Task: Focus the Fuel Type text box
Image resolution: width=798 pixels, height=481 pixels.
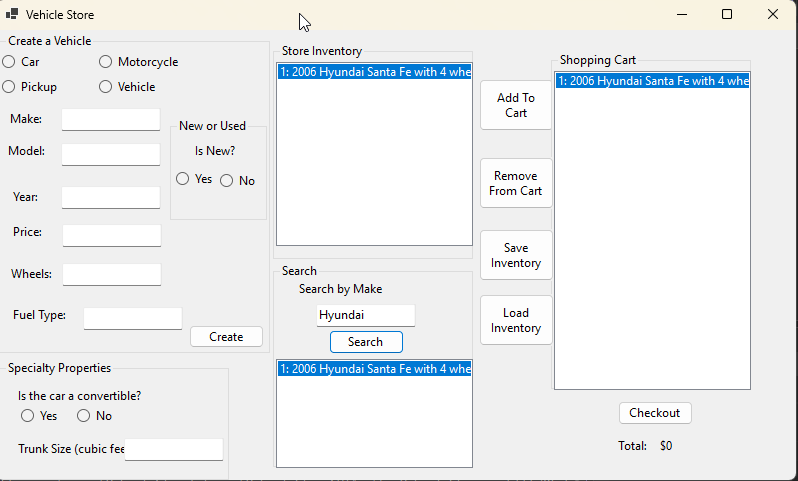Action: [133, 318]
